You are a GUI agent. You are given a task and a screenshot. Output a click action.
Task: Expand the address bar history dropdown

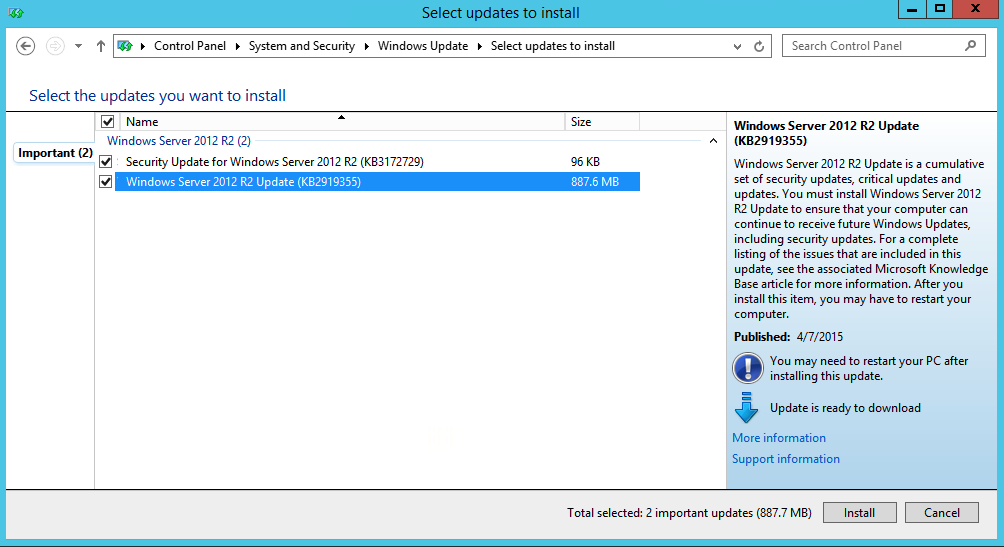[738, 46]
